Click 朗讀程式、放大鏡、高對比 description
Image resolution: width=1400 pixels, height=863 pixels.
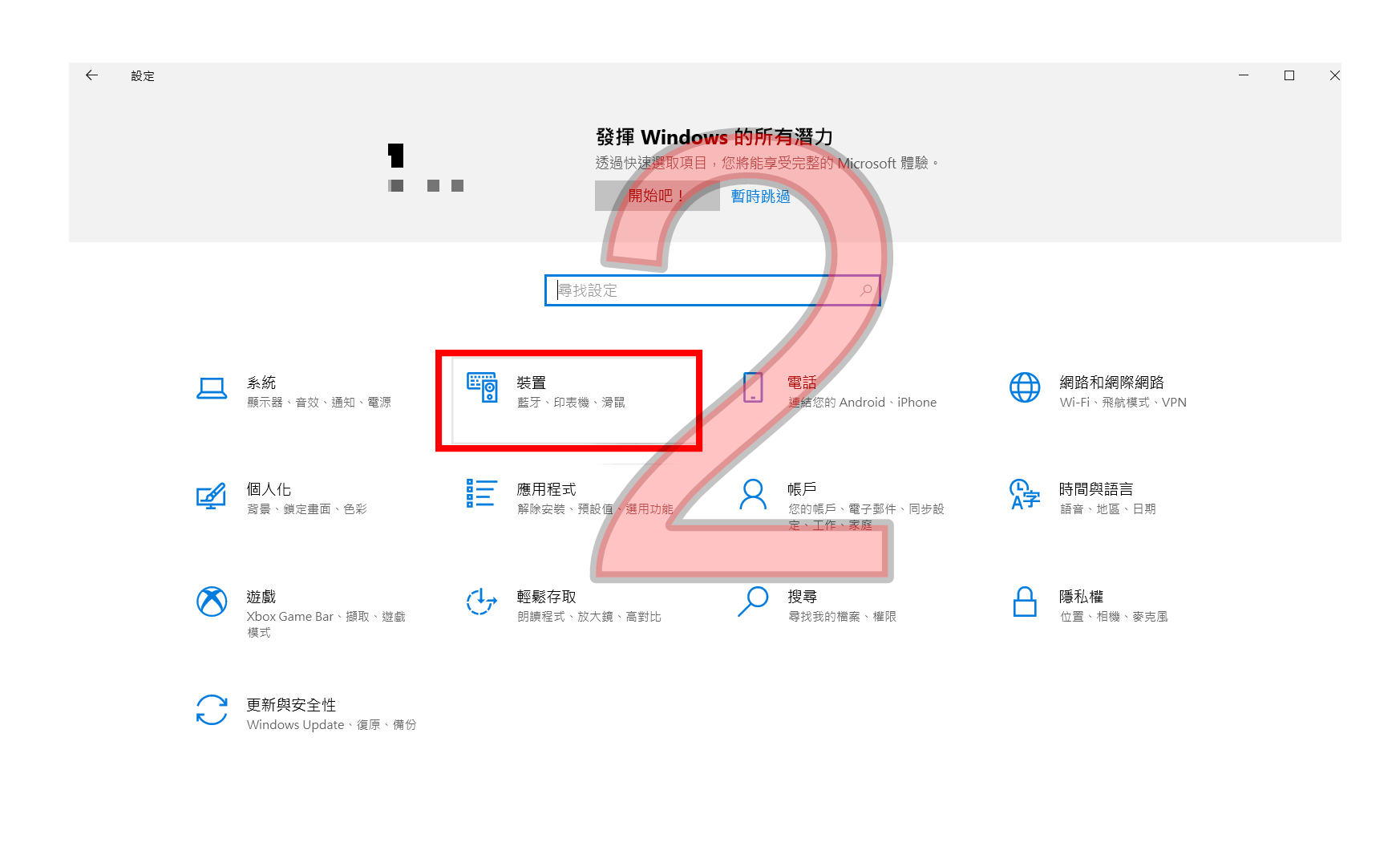(589, 617)
